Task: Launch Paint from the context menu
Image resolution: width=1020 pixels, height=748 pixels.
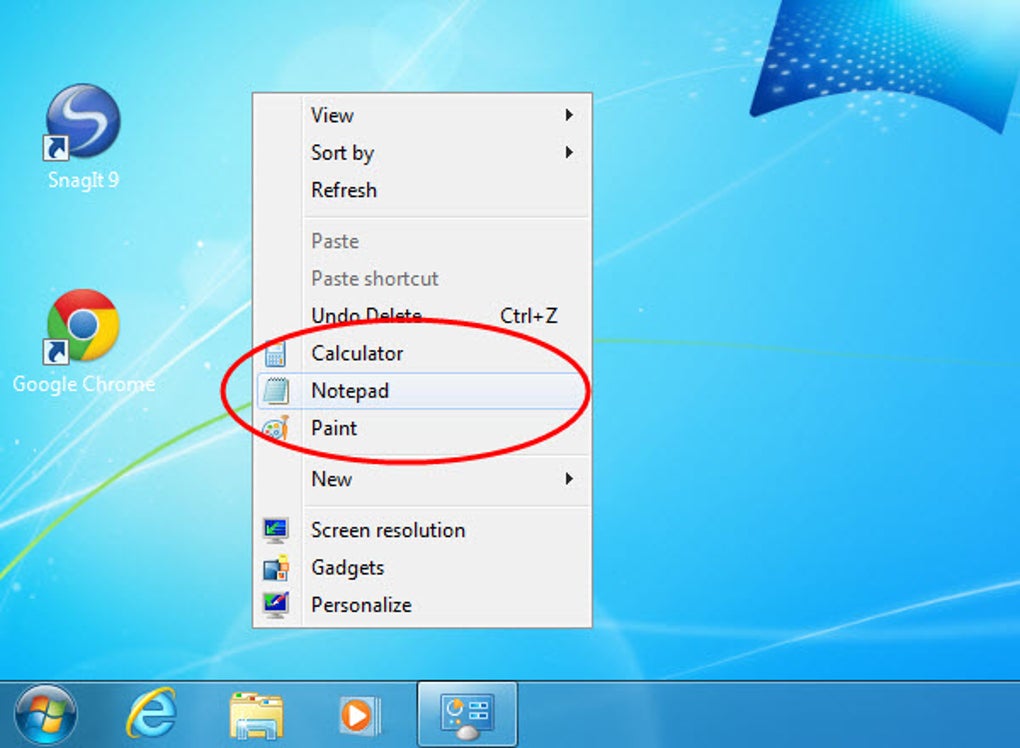Action: [422, 429]
